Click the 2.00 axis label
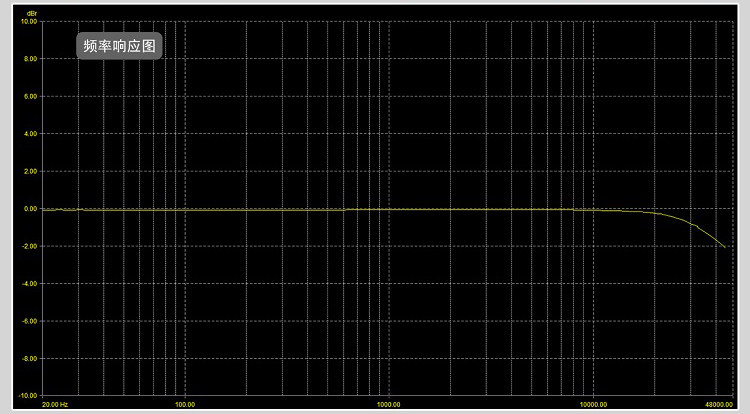 coord(31,171)
